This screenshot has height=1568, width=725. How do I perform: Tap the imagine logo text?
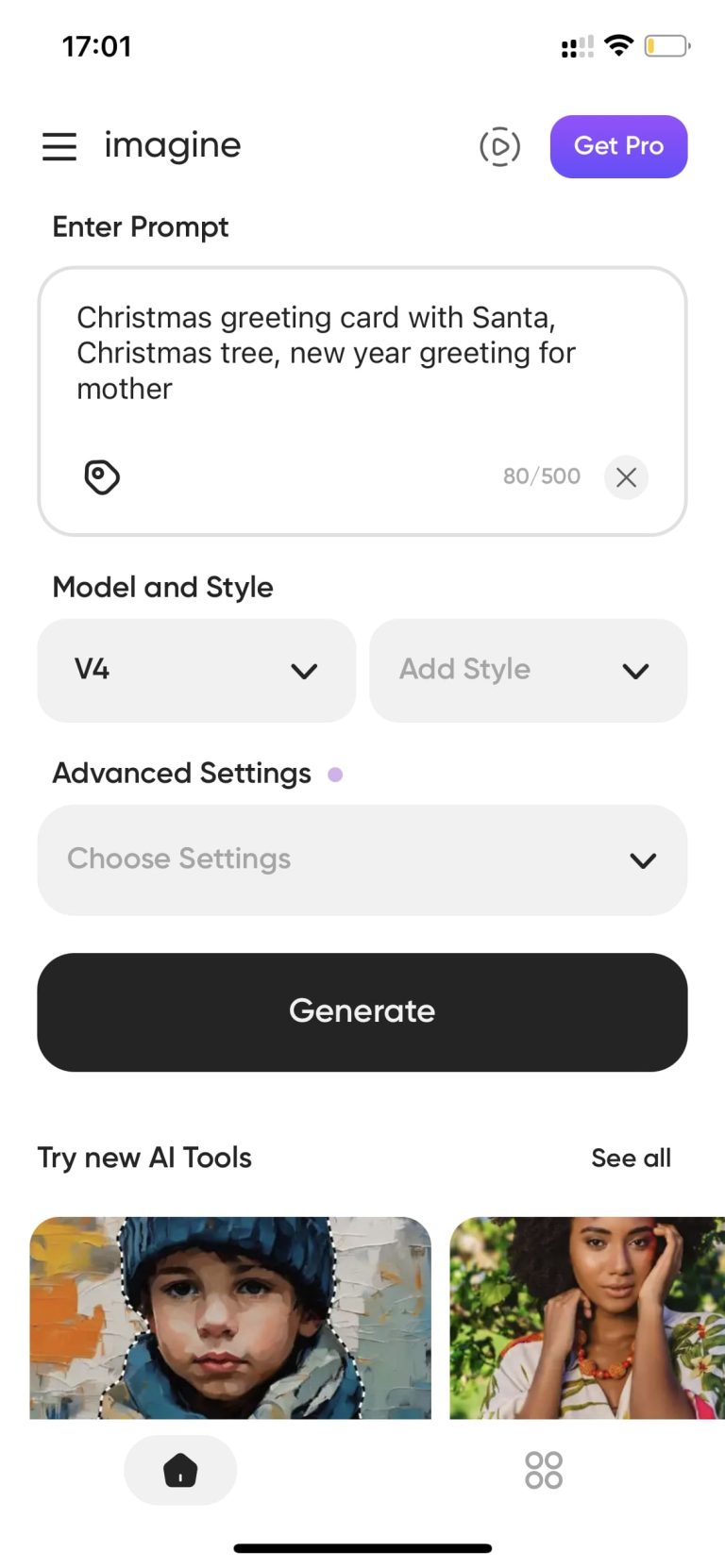(x=173, y=145)
